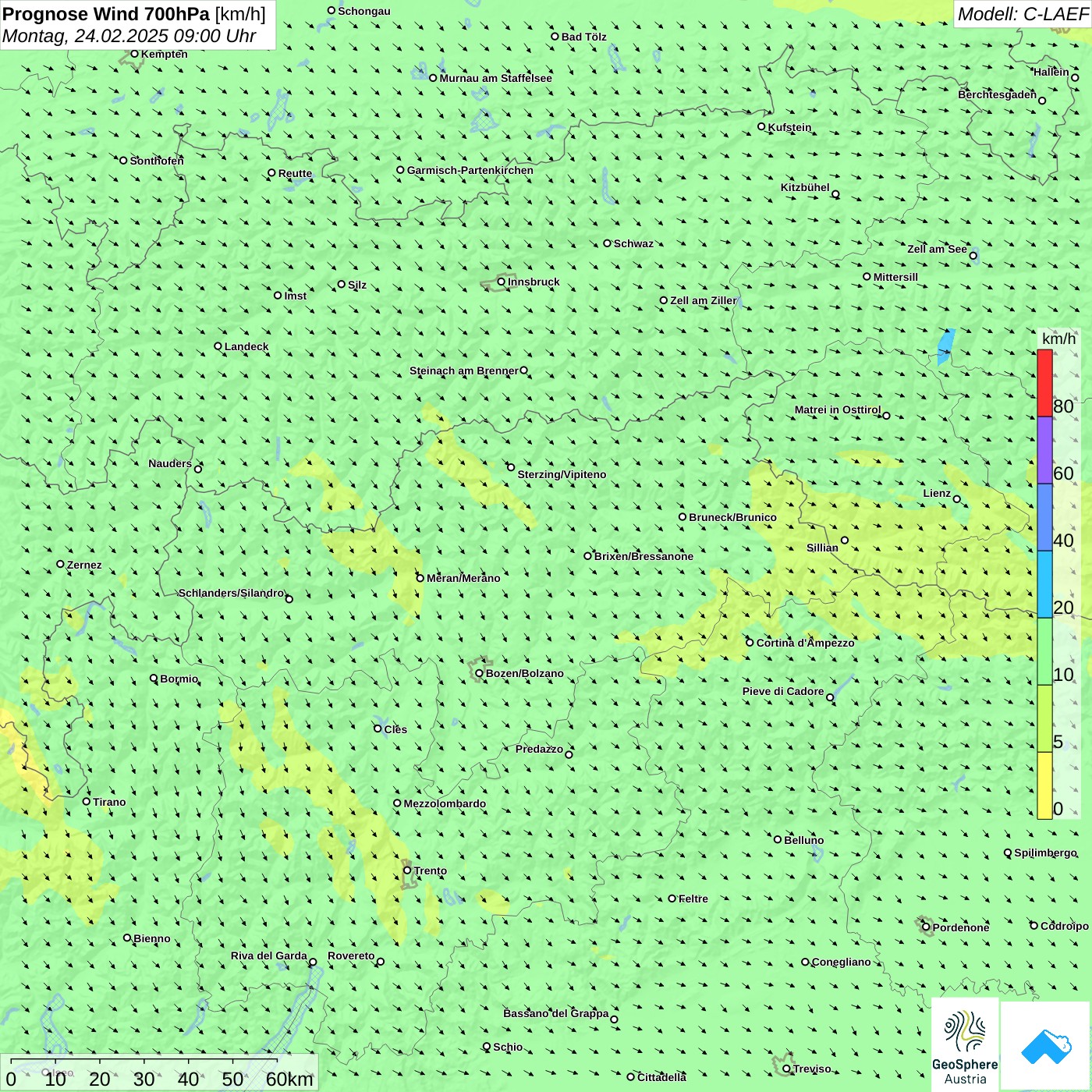Click the Sterzing/Vipiteno label

(x=562, y=474)
